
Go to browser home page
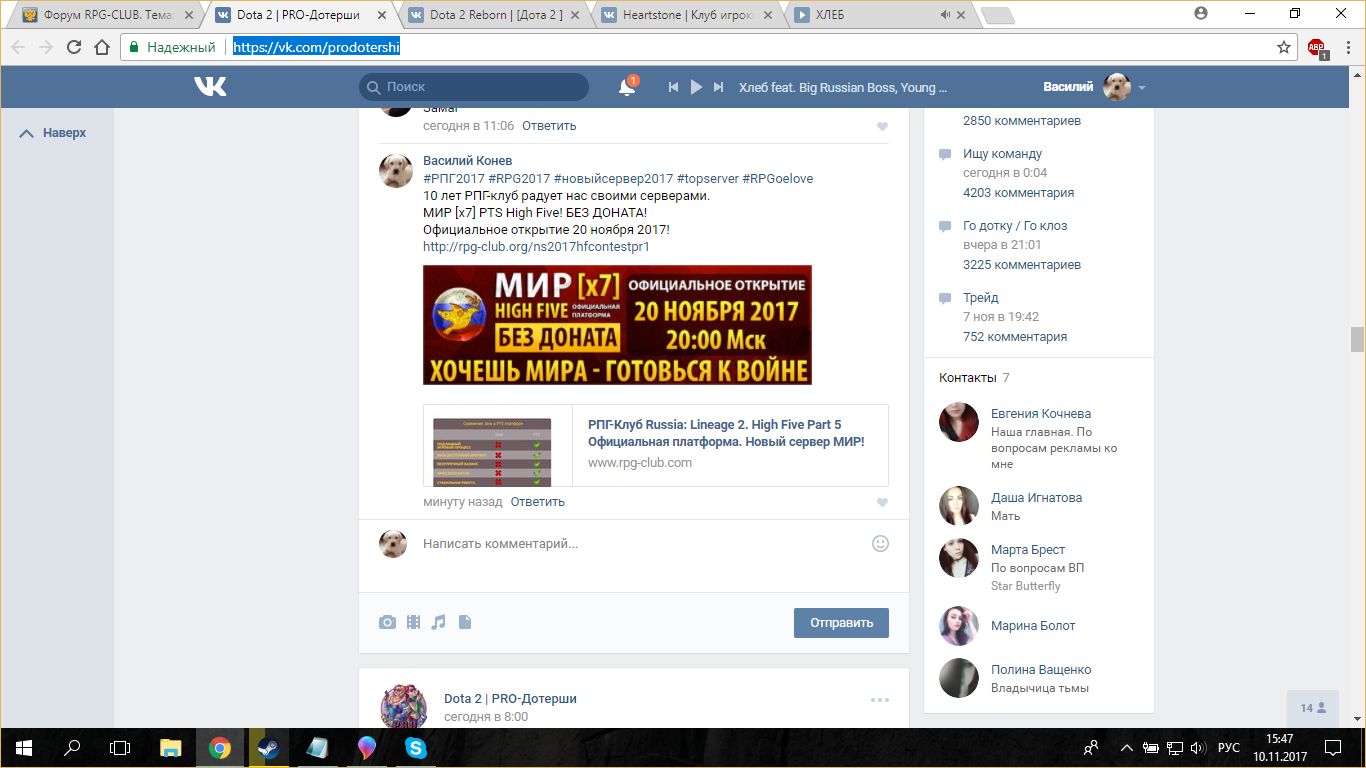point(101,47)
